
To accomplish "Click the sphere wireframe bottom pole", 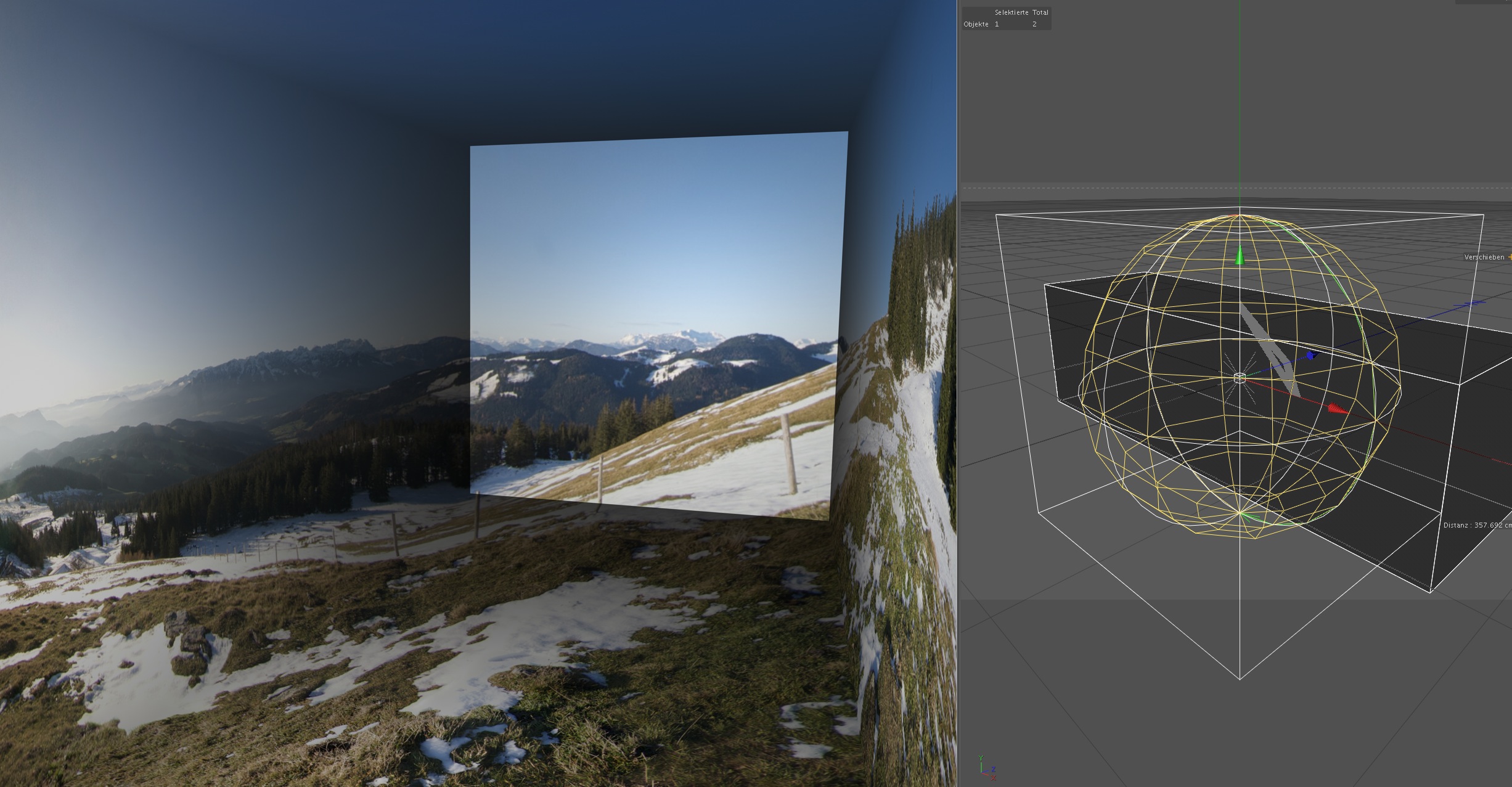I will tap(1240, 513).
